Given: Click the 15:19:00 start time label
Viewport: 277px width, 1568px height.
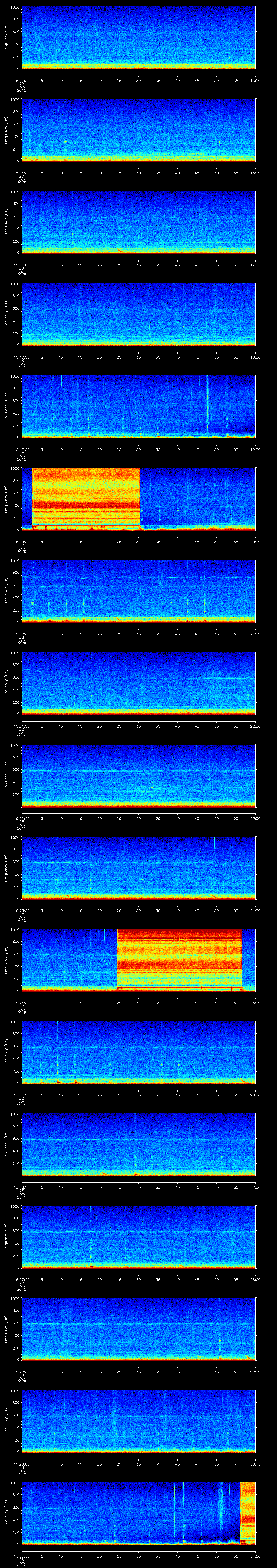Looking at the screenshot, I should click(21, 542).
